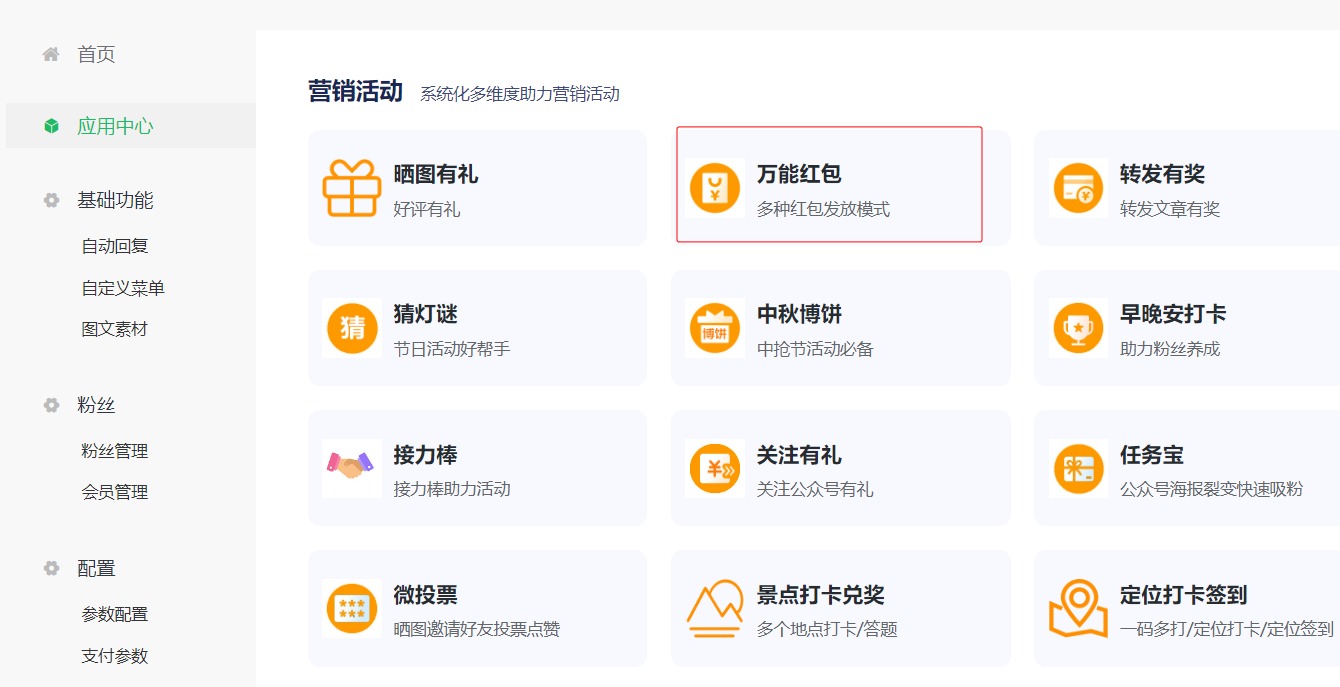Open the 景点打卡兑奖 title text
This screenshot has height=687, width=1340.
(x=821, y=595)
